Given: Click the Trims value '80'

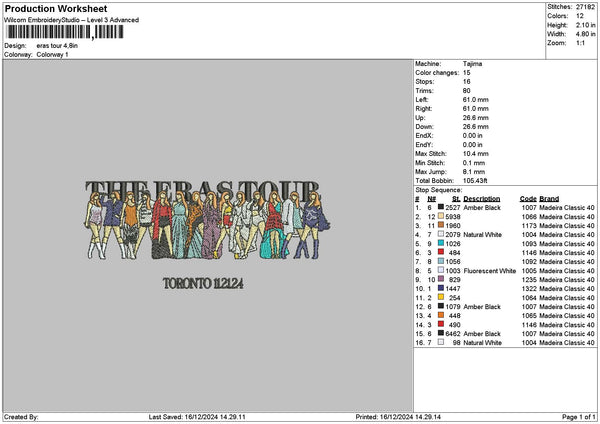Looking at the screenshot, I should 466,91.
